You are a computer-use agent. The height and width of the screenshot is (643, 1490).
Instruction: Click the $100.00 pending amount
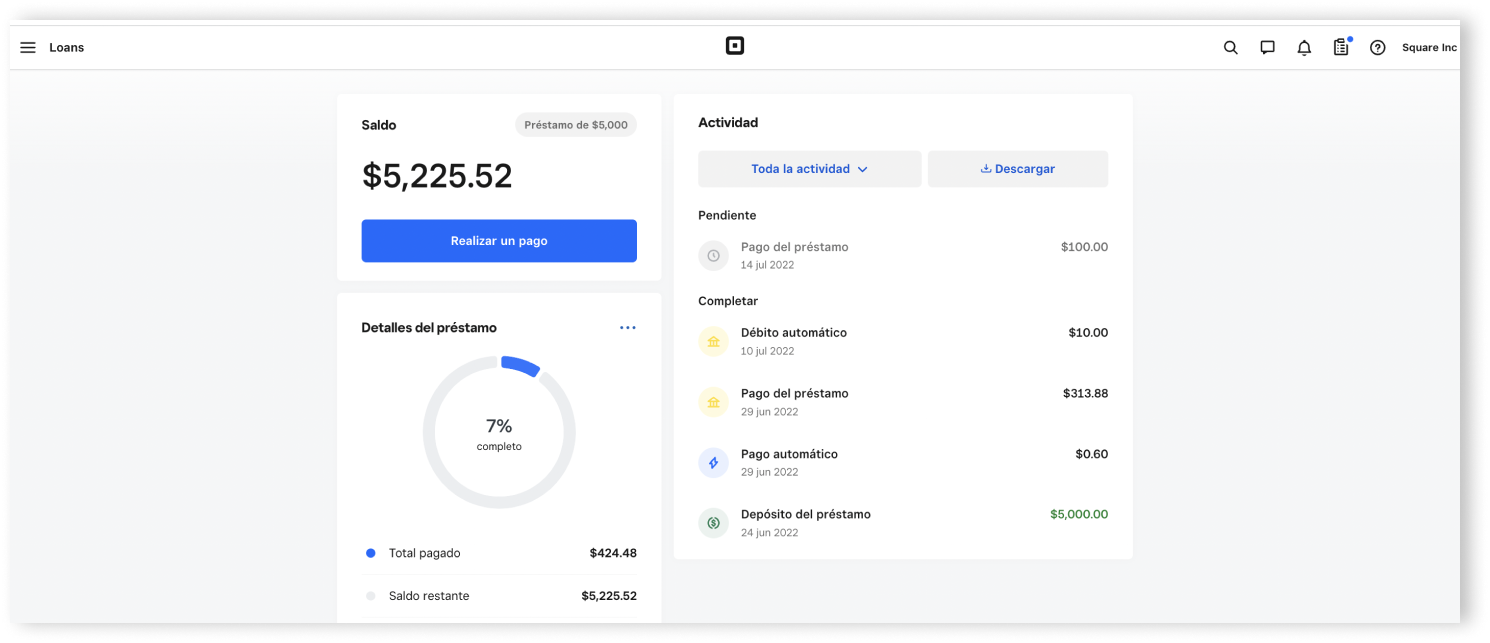tap(1084, 247)
